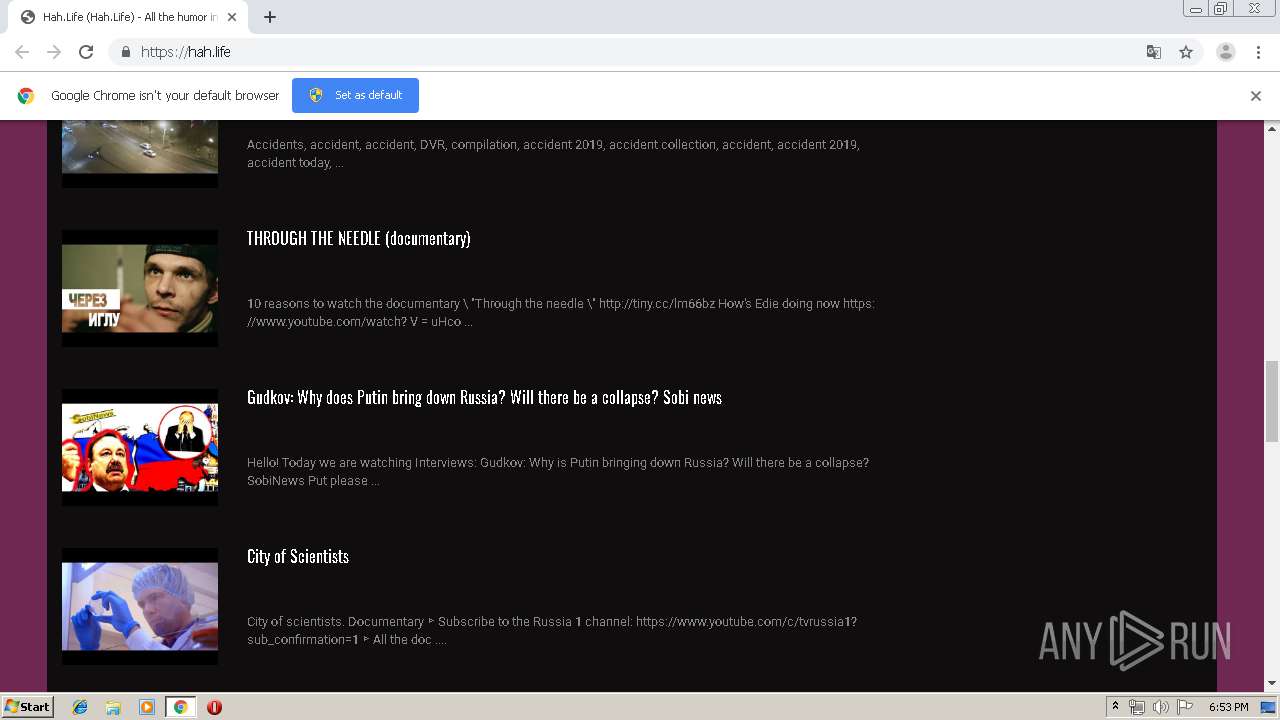Click the browser Forward arrow

(54, 52)
